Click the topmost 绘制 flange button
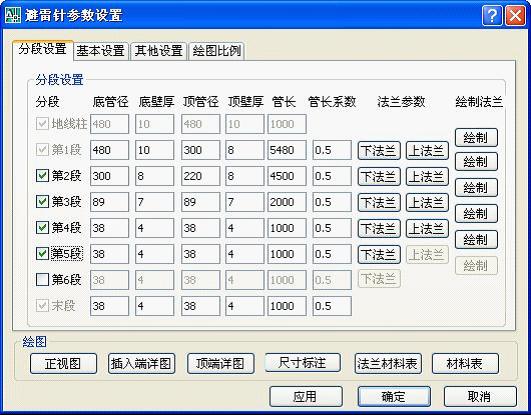This screenshot has width=531, height=415. 476,138
